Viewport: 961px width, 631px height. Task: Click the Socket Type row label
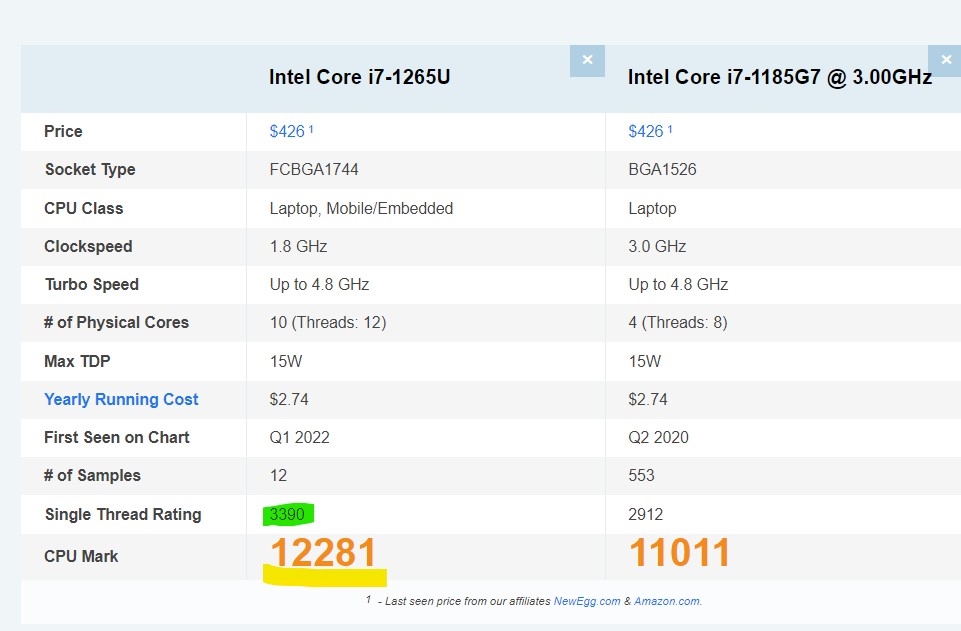click(90, 169)
